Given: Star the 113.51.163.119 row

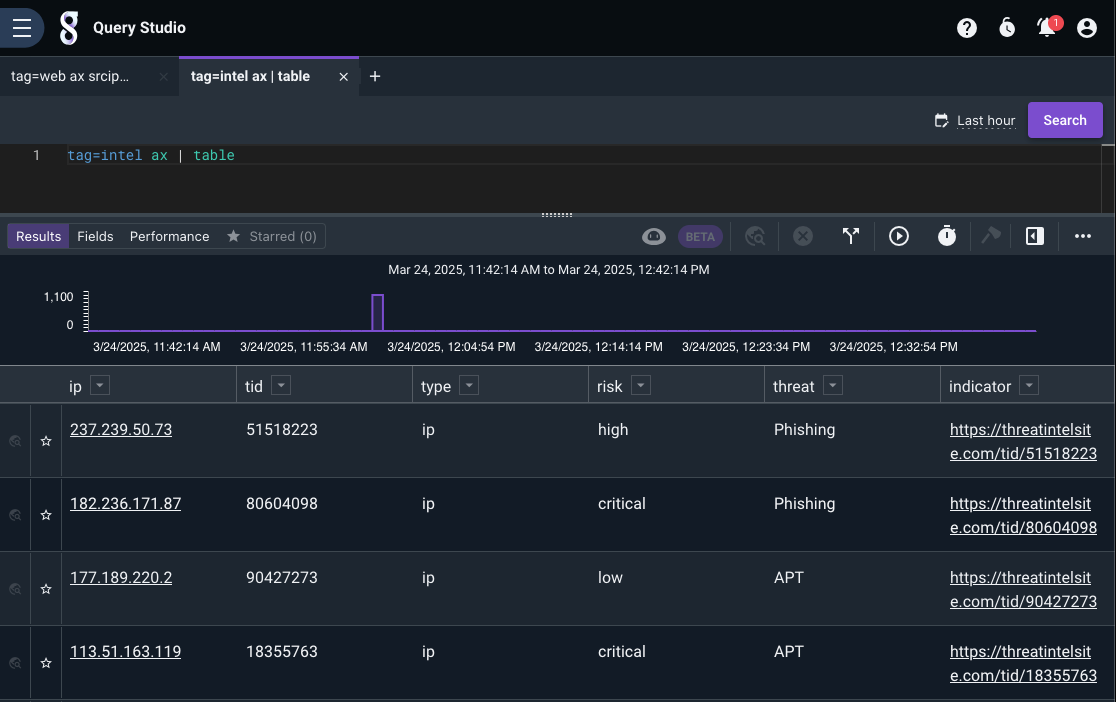Looking at the screenshot, I should point(46,664).
